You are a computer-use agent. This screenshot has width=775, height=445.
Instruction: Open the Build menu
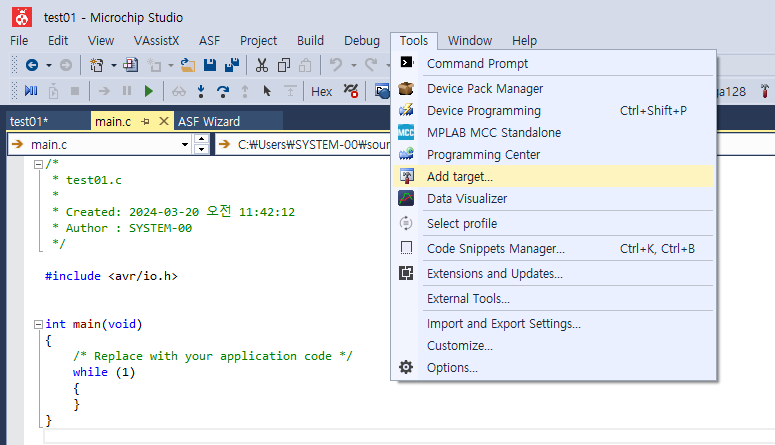point(310,41)
